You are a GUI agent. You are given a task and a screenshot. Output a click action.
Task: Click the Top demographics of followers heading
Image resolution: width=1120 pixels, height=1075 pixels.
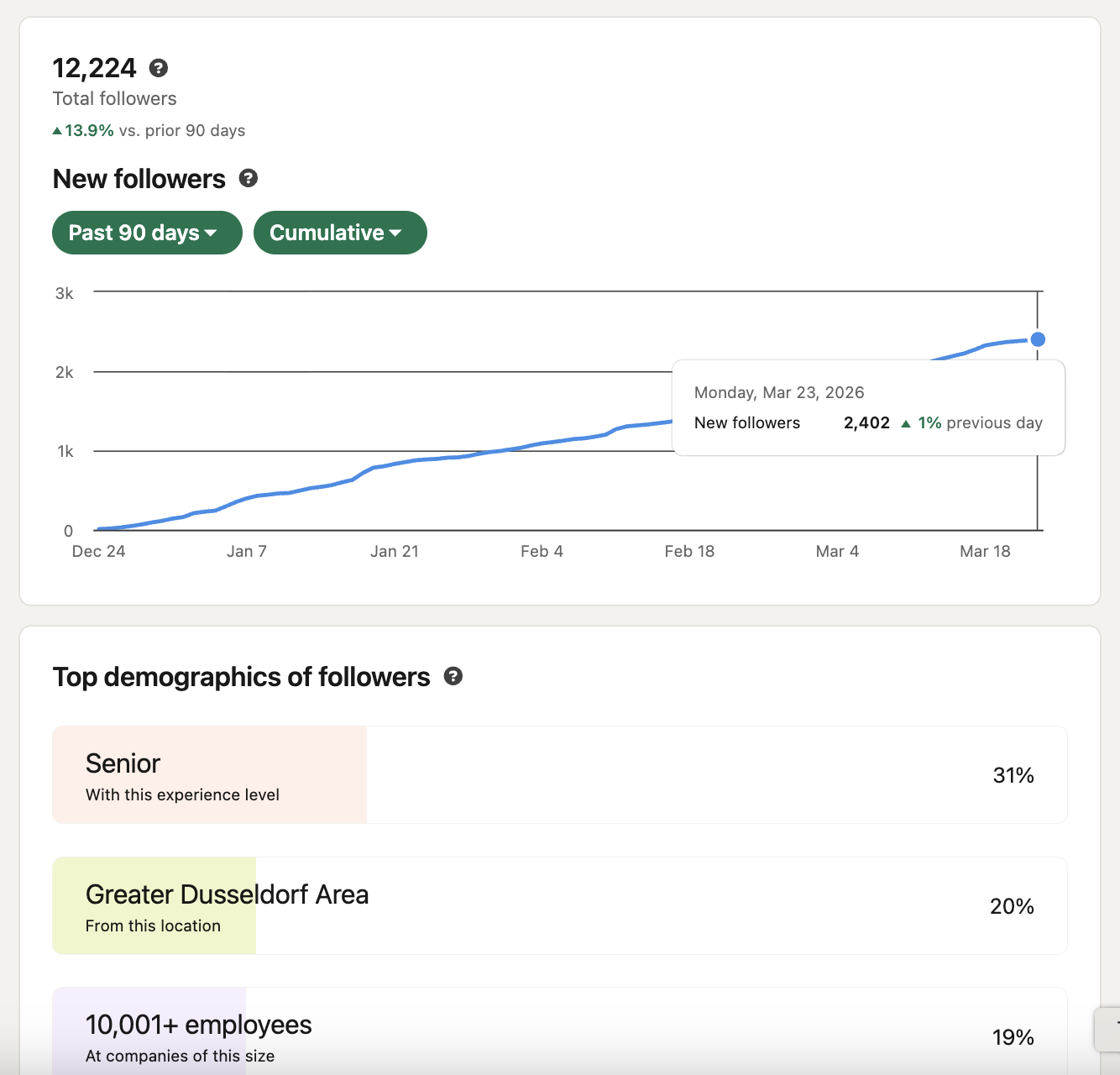tap(241, 676)
